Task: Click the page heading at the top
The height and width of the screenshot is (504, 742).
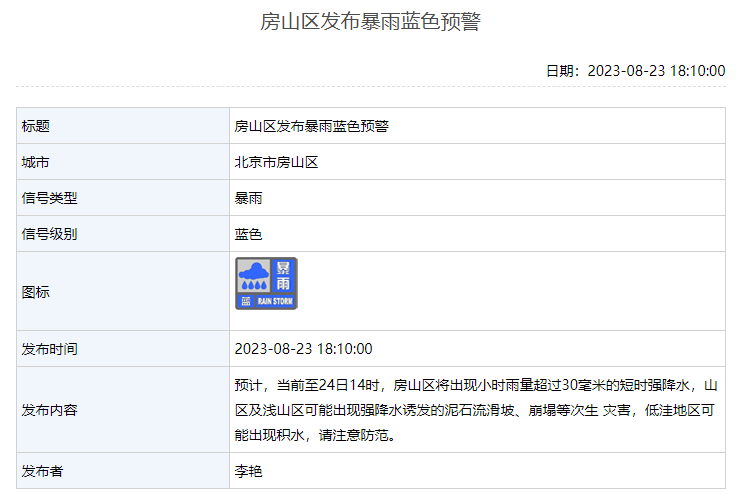Action: coord(370,22)
